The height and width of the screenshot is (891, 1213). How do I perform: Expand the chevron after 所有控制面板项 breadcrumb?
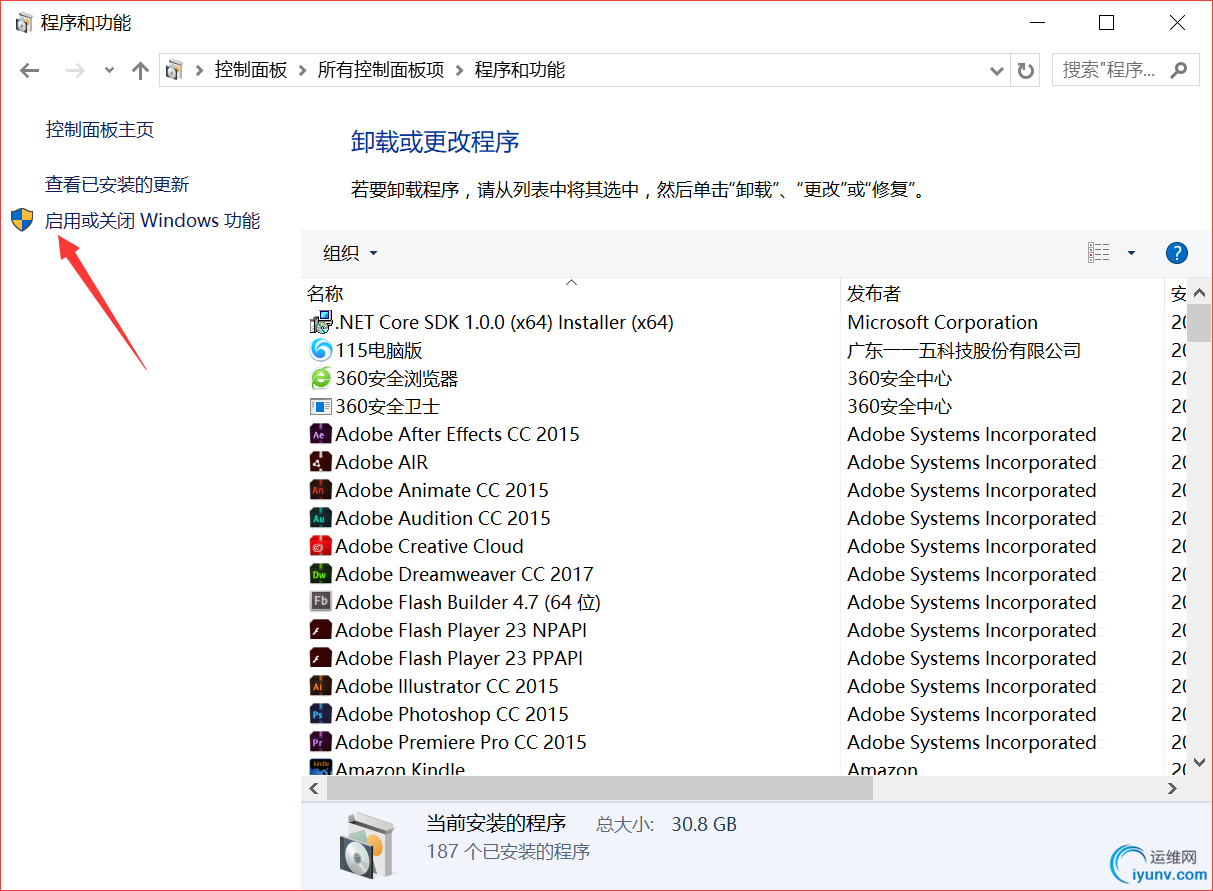[x=460, y=70]
